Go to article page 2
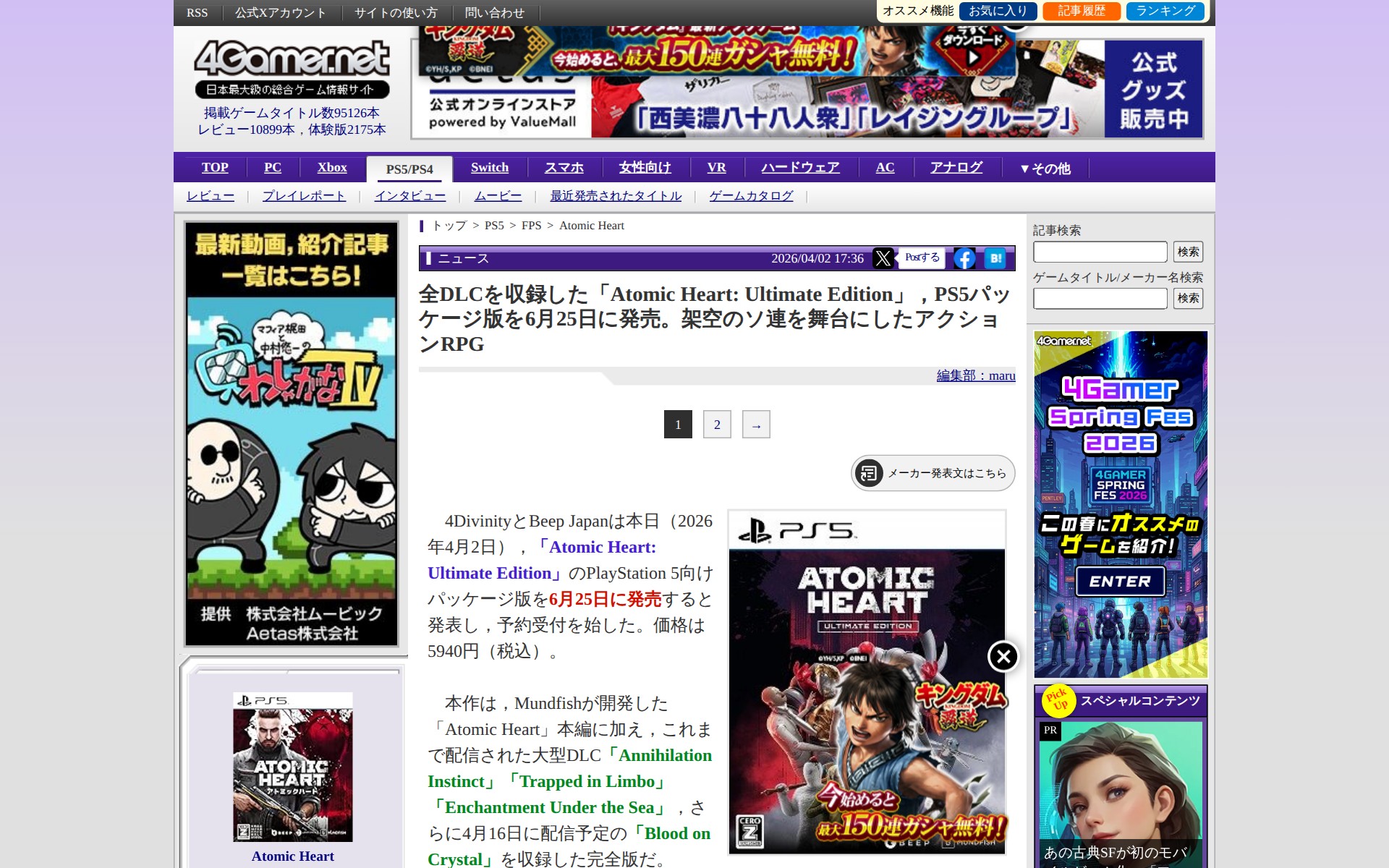 pyautogui.click(x=717, y=425)
